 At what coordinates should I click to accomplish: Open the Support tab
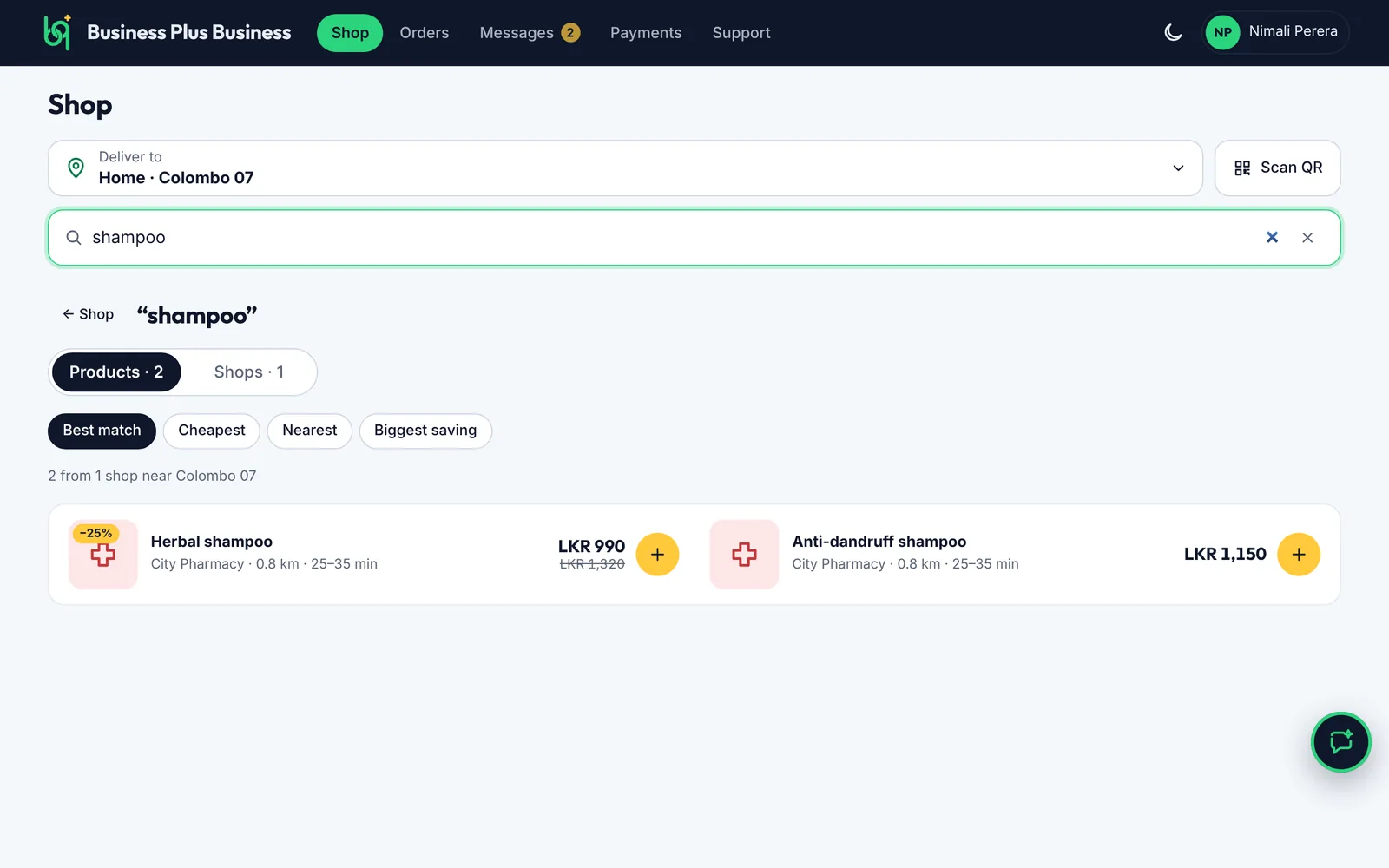(x=741, y=33)
